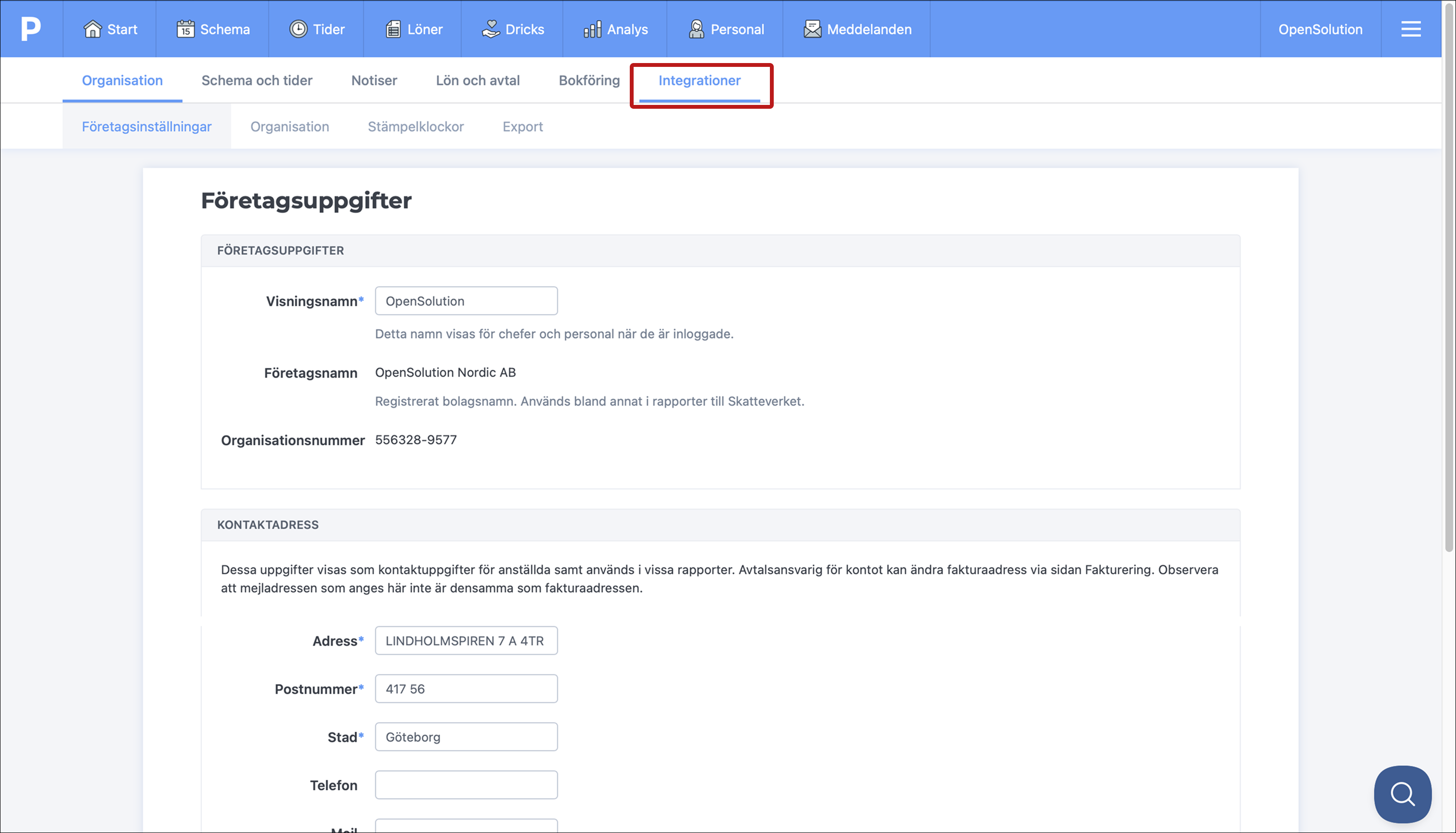Image resolution: width=1456 pixels, height=833 pixels.
Task: Click the Organisationsnummer label
Action: click(292, 440)
